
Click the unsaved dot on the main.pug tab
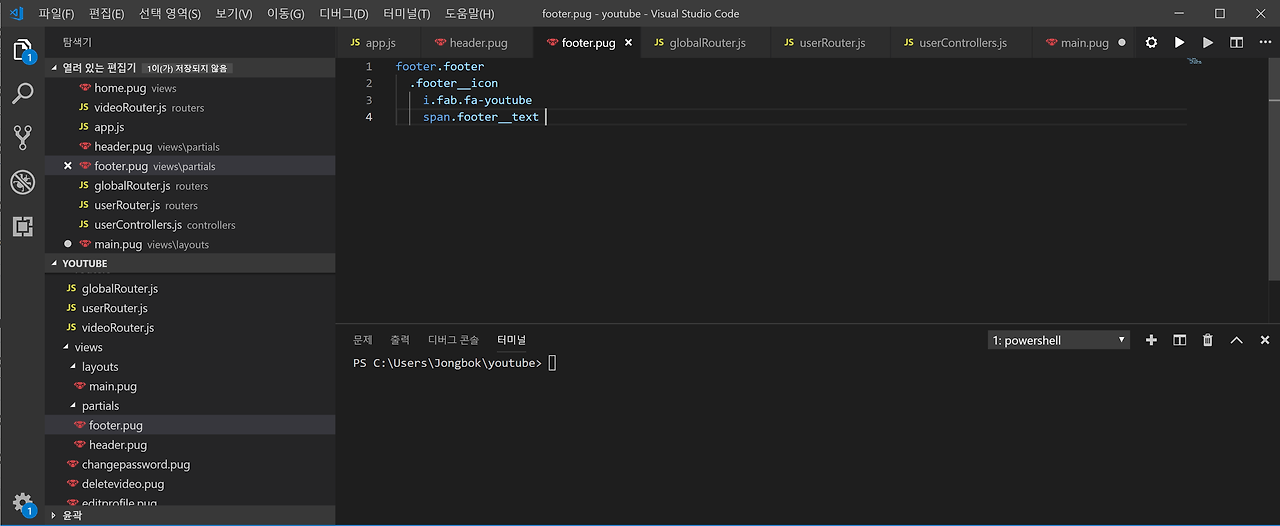1121,43
